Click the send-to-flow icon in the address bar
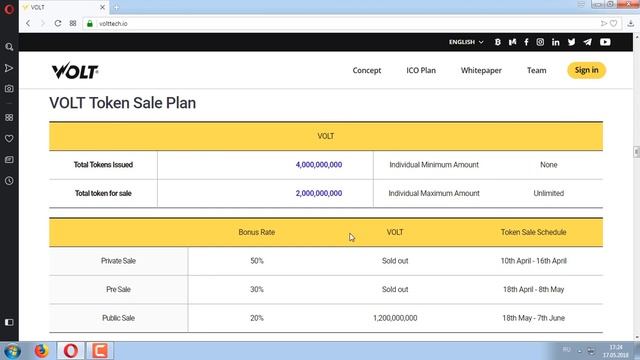Viewport: 640px width, 360px height. click(604, 24)
